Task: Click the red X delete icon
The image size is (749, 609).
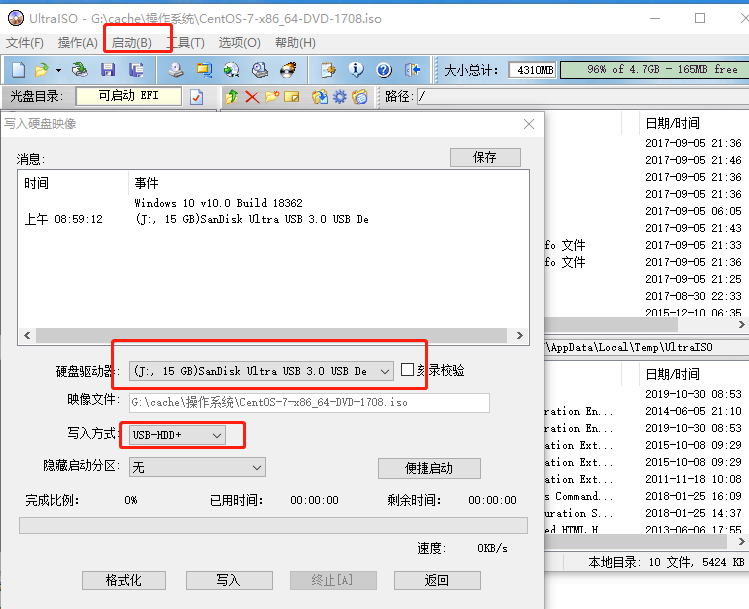Action: (252, 97)
